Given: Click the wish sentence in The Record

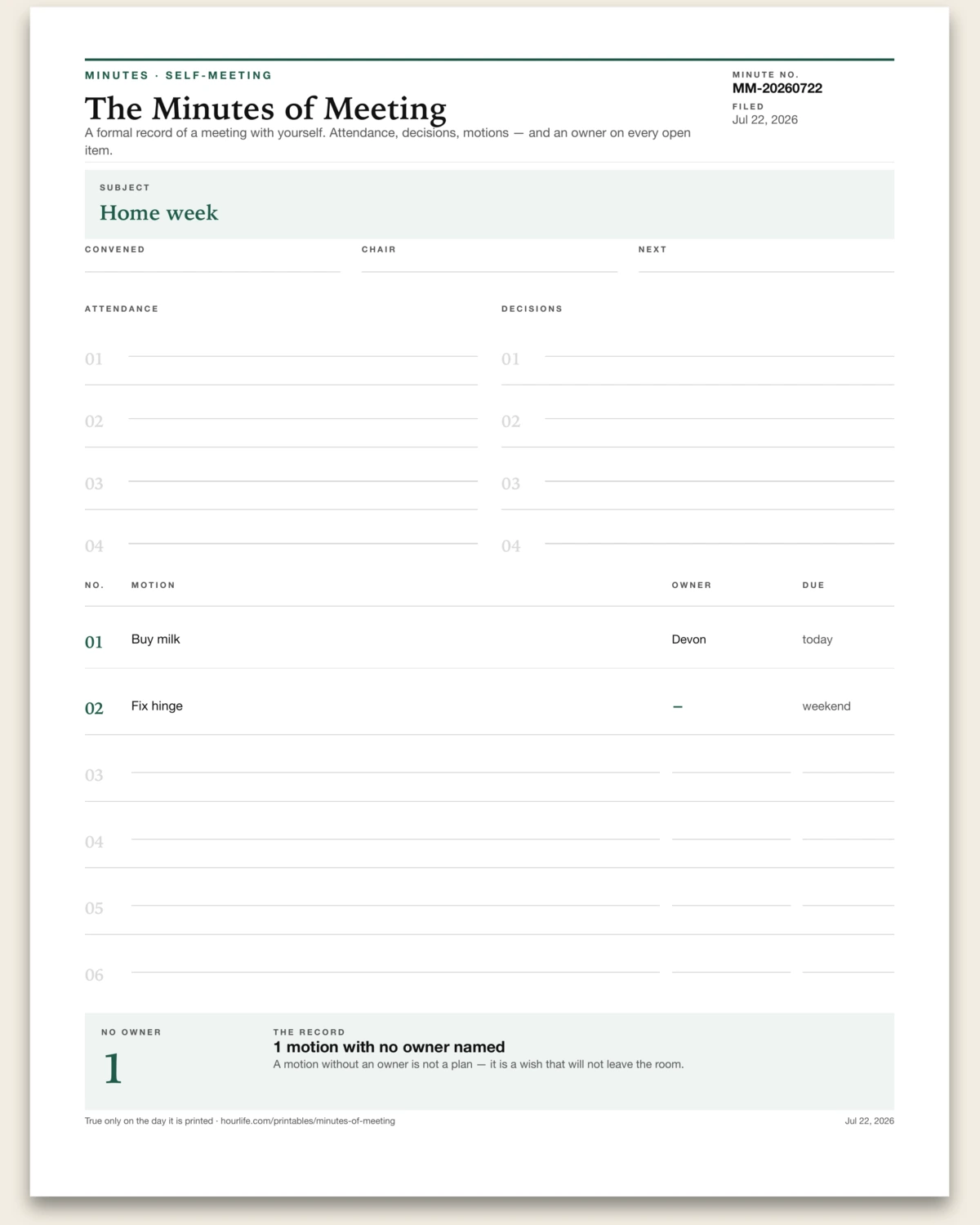Looking at the screenshot, I should click(478, 1064).
